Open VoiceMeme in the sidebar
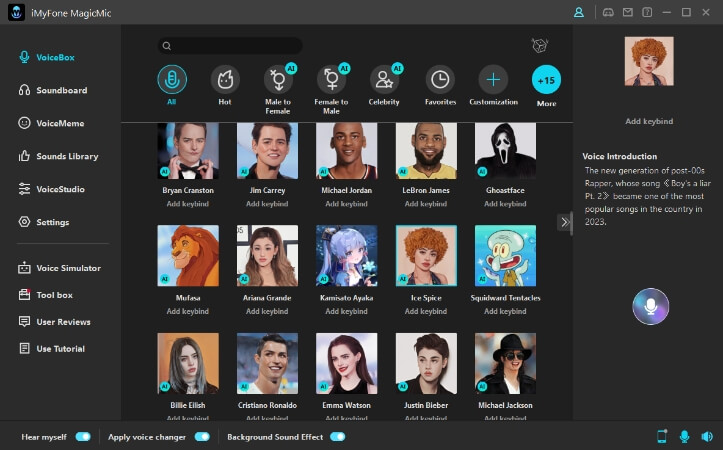Screen dimensions: 723x450 (x=51, y=123)
